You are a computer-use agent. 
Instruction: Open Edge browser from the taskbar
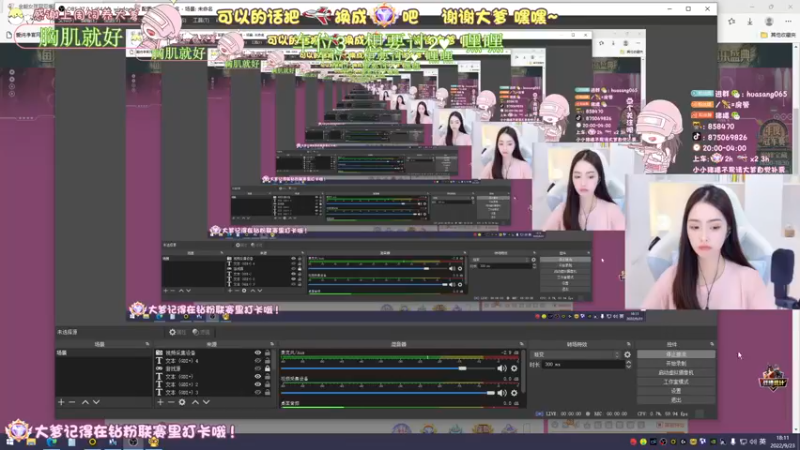(52, 442)
